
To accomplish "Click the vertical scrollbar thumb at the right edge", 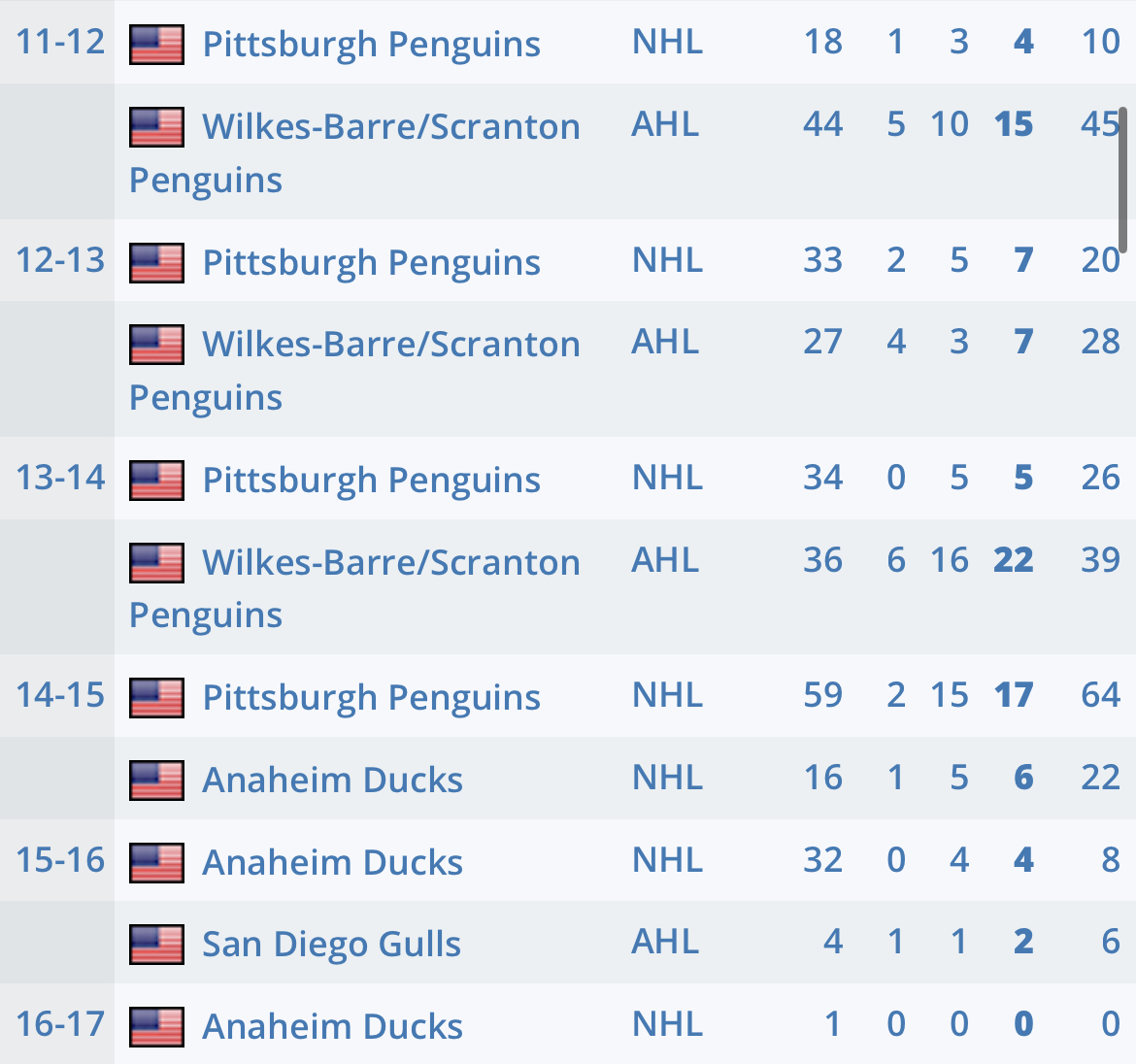I will coord(1123,180).
